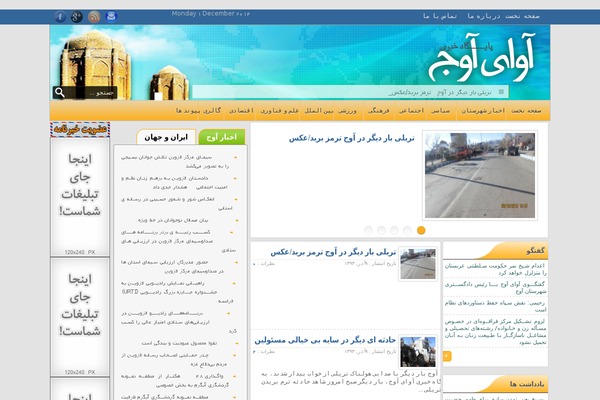Open «اعدام شیخ نمر حکومت سلطنتی عربستان را متزلزل خواهد کرد»
This screenshot has width=600, height=400.
coord(496,269)
